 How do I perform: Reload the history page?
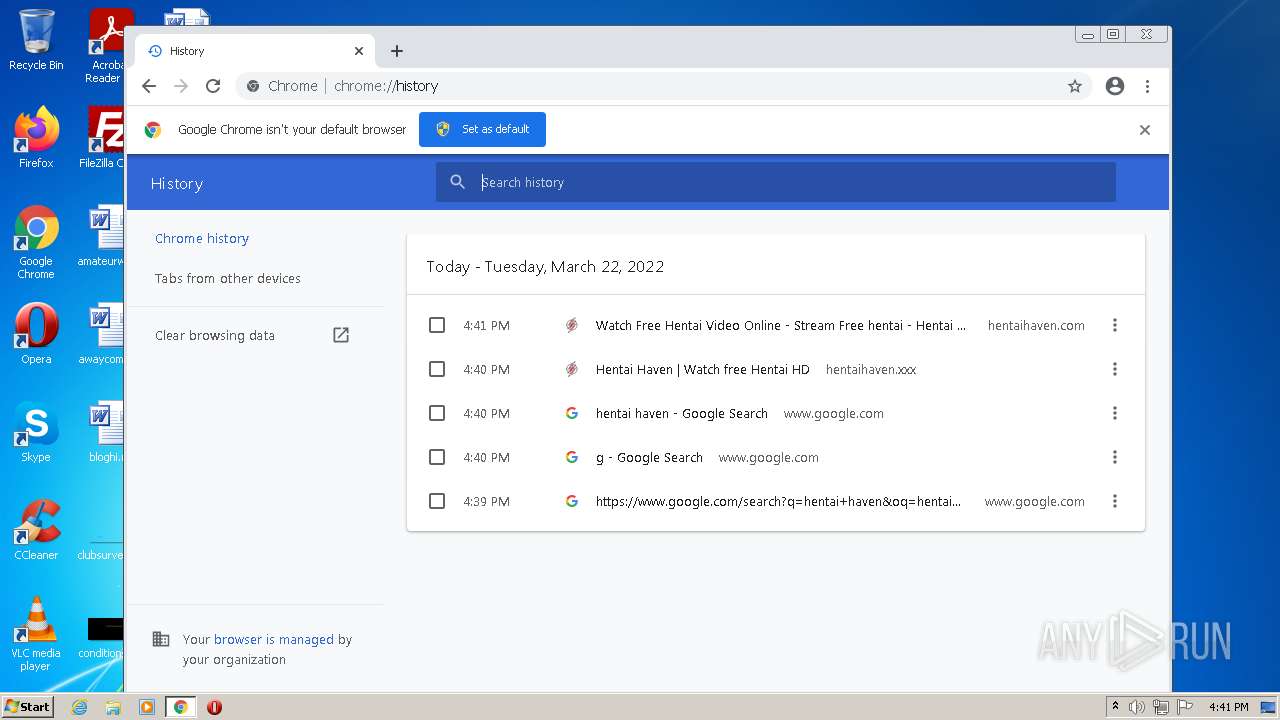click(x=213, y=86)
